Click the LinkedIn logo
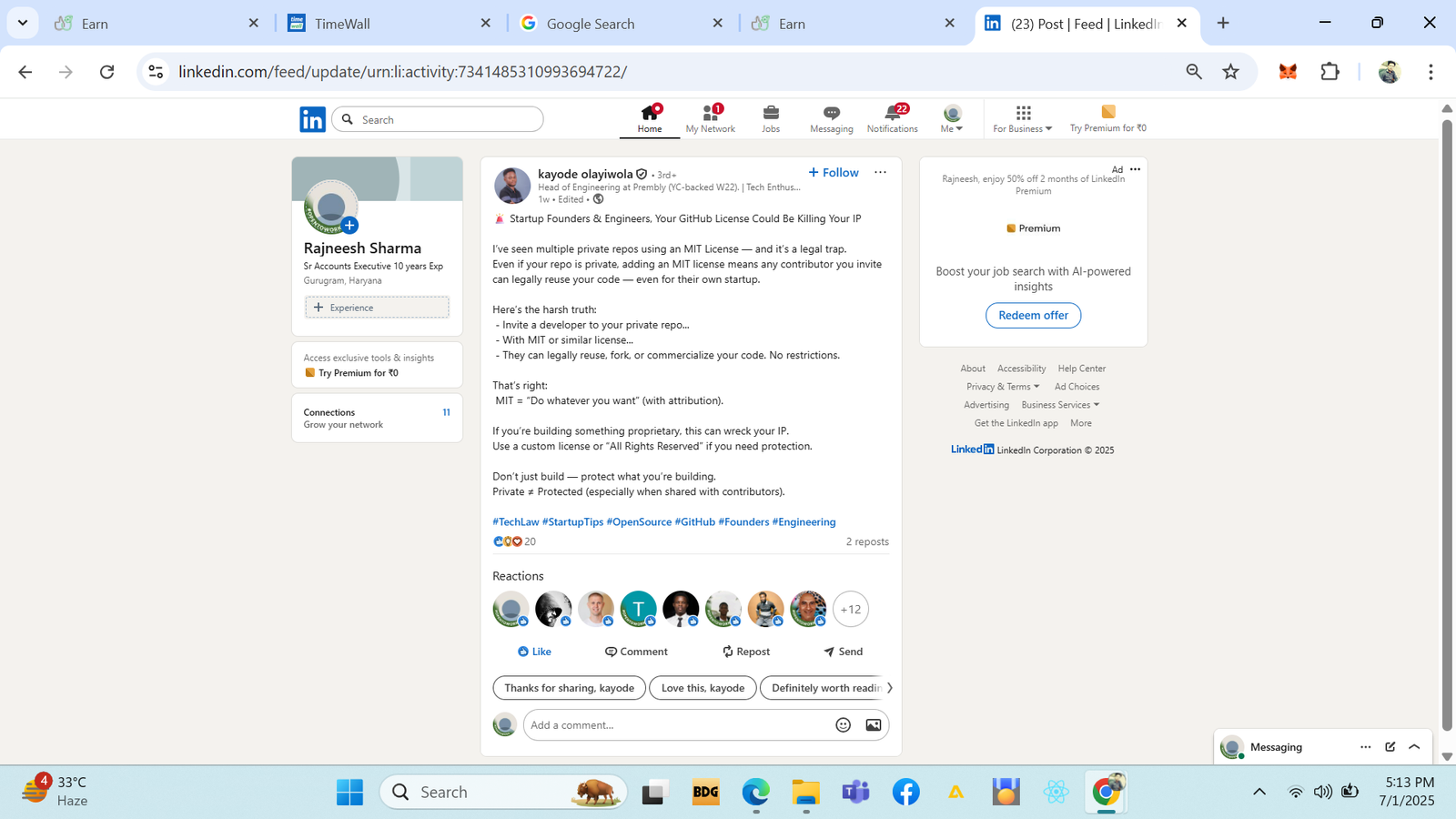 point(312,119)
